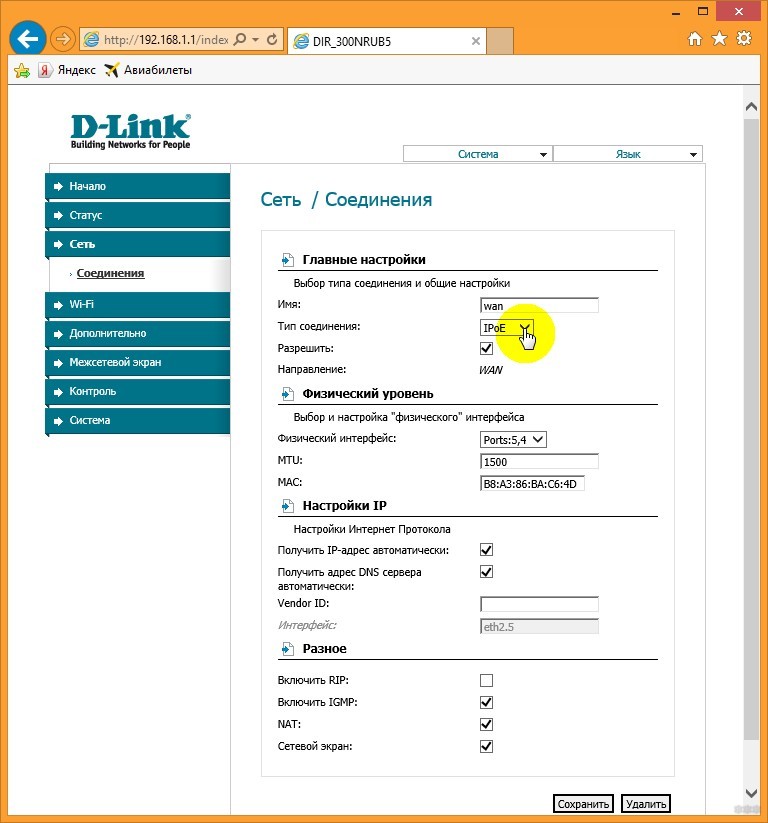Click the Имя field containing wan

[539, 306]
